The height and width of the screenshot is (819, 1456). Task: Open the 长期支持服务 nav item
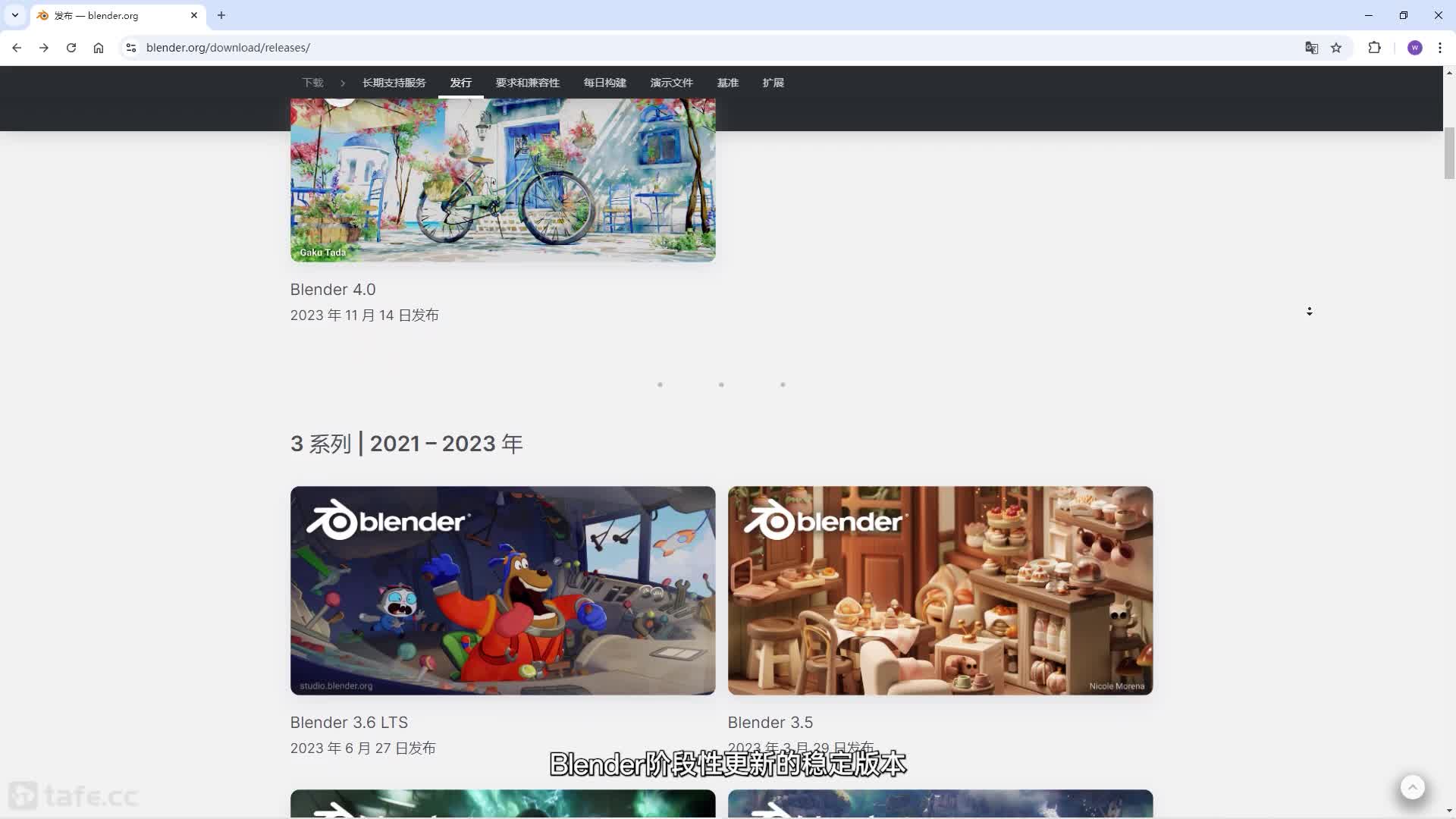pyautogui.click(x=394, y=83)
